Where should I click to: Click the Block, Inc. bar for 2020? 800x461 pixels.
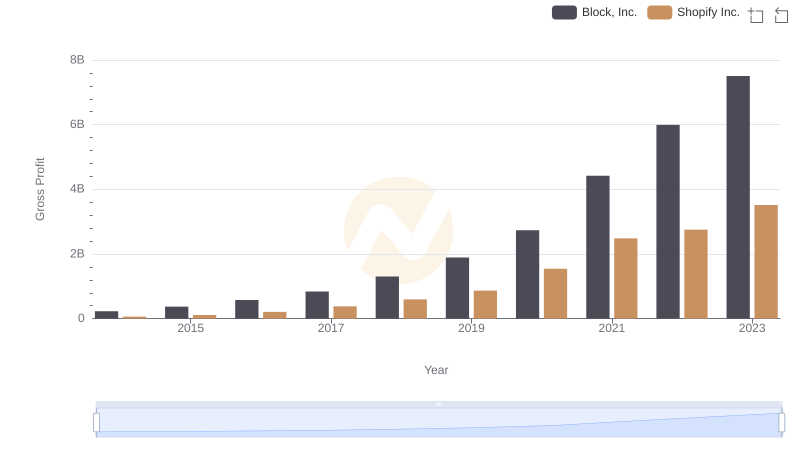pyautogui.click(x=528, y=274)
